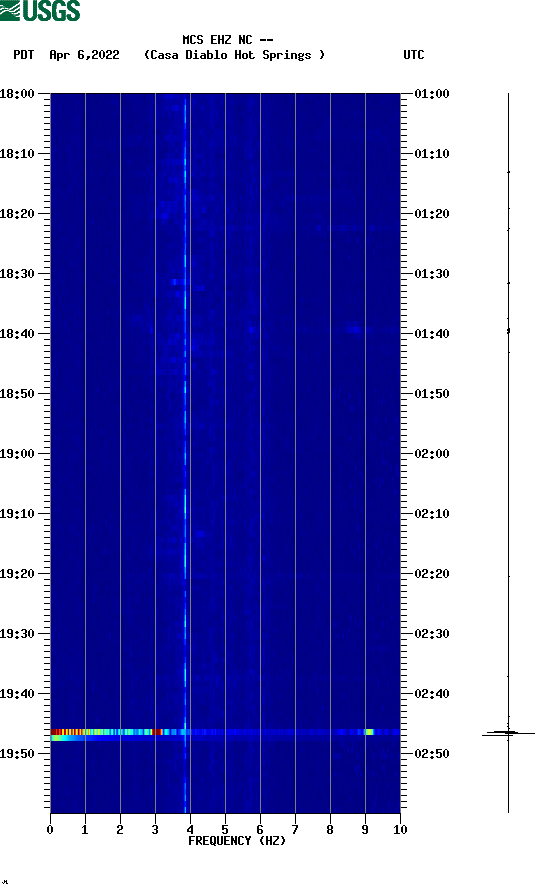Click the 02:30 UTC time label
Image resolution: width=552 pixels, height=893 pixels.
pyautogui.click(x=432, y=634)
